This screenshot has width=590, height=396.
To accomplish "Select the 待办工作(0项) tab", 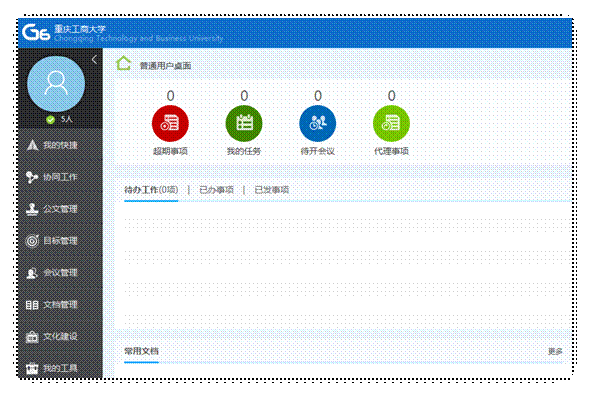I will click(x=151, y=190).
